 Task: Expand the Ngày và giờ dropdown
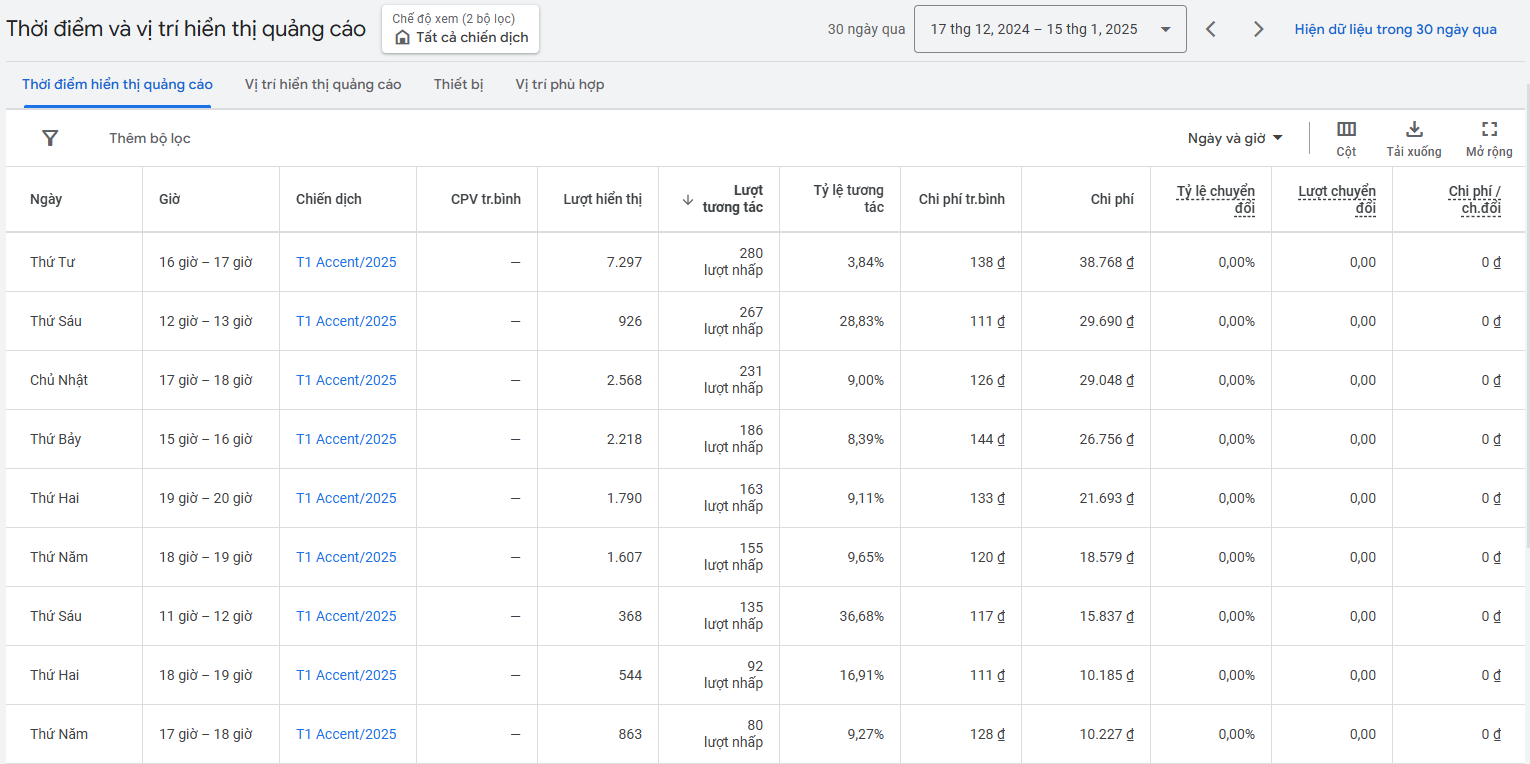tap(1235, 138)
